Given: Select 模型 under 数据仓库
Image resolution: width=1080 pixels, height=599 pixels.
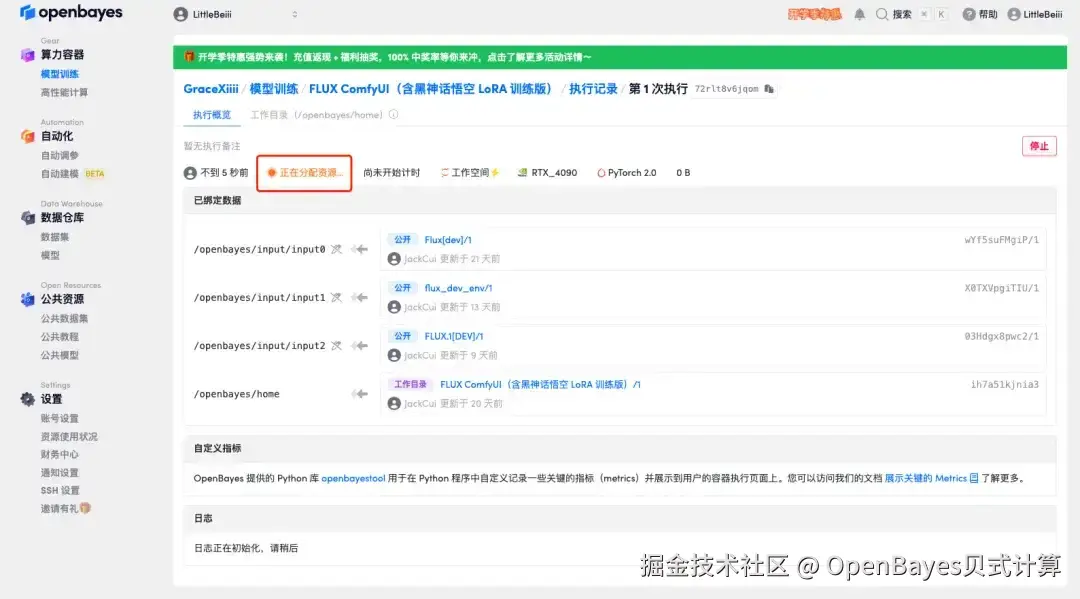Looking at the screenshot, I should tap(50, 255).
